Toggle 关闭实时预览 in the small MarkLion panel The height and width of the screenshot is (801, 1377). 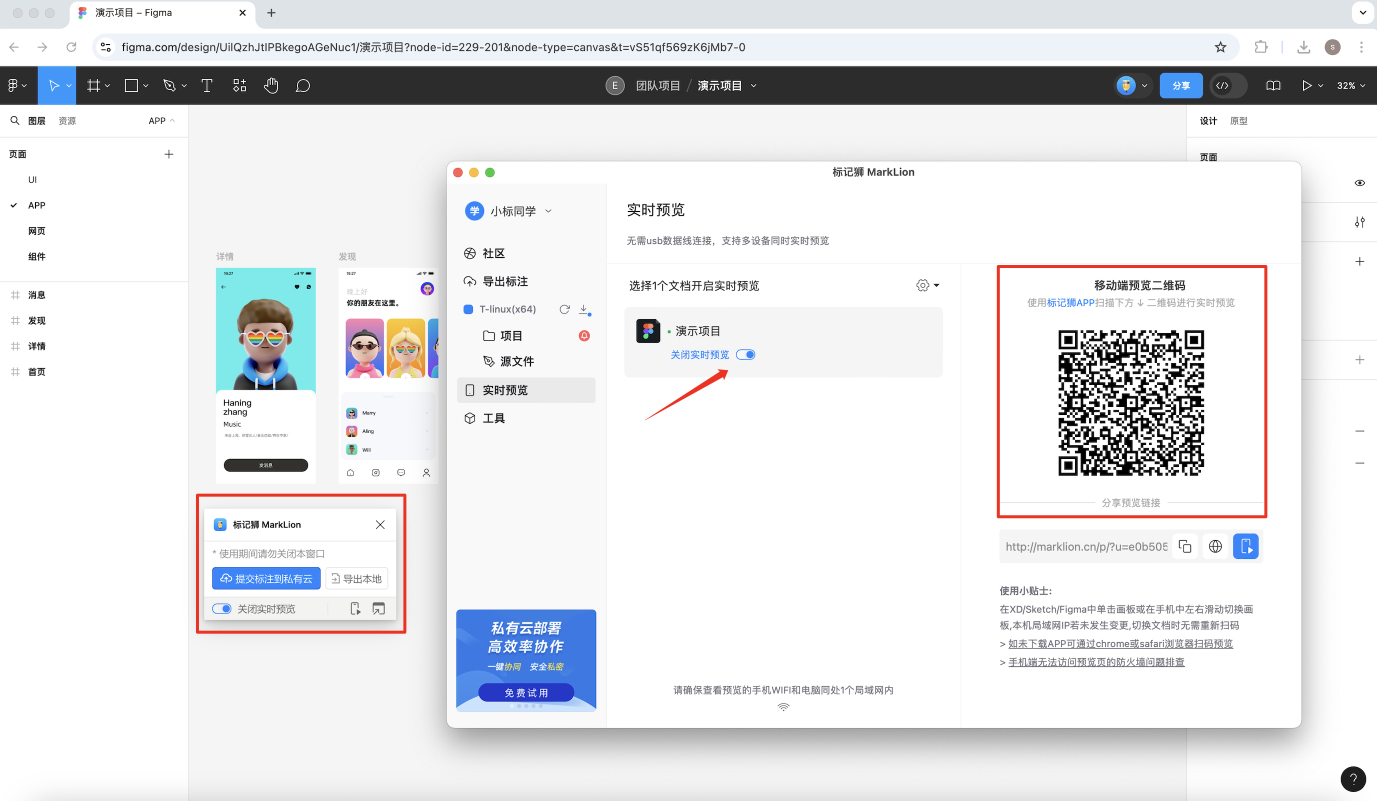tap(221, 607)
